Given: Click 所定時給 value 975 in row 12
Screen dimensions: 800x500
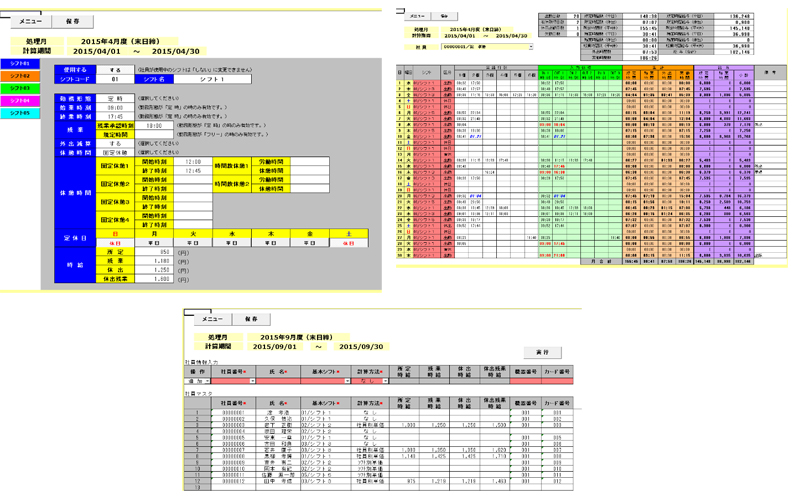Looking at the screenshot, I should click(405, 481).
